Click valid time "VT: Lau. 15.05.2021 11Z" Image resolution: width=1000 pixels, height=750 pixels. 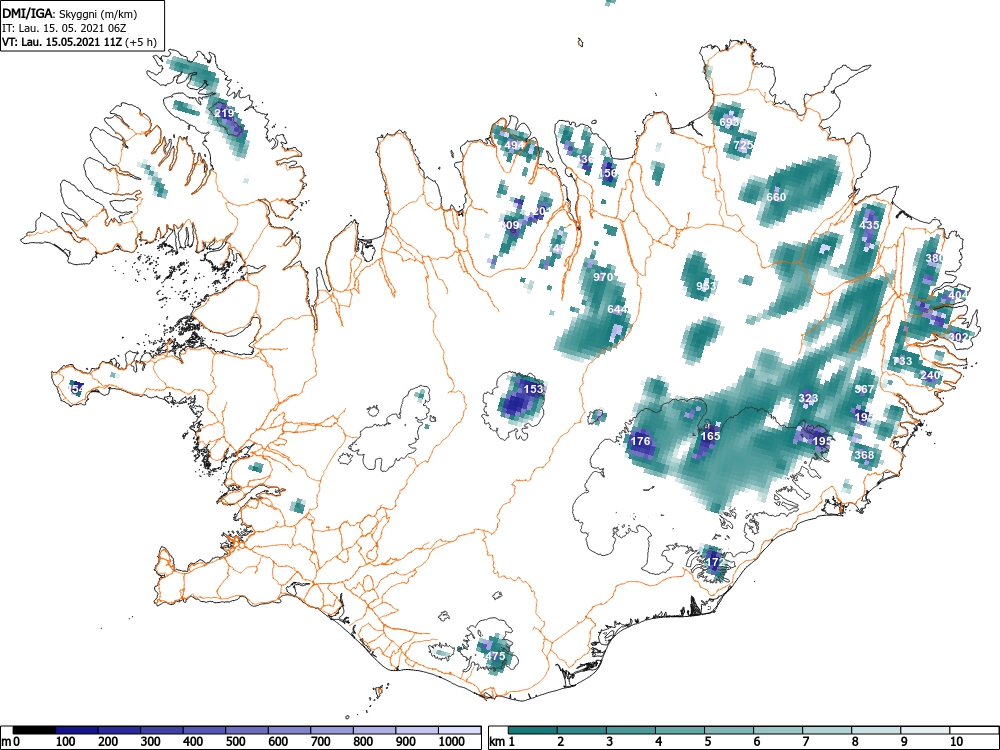pyautogui.click(x=63, y=42)
